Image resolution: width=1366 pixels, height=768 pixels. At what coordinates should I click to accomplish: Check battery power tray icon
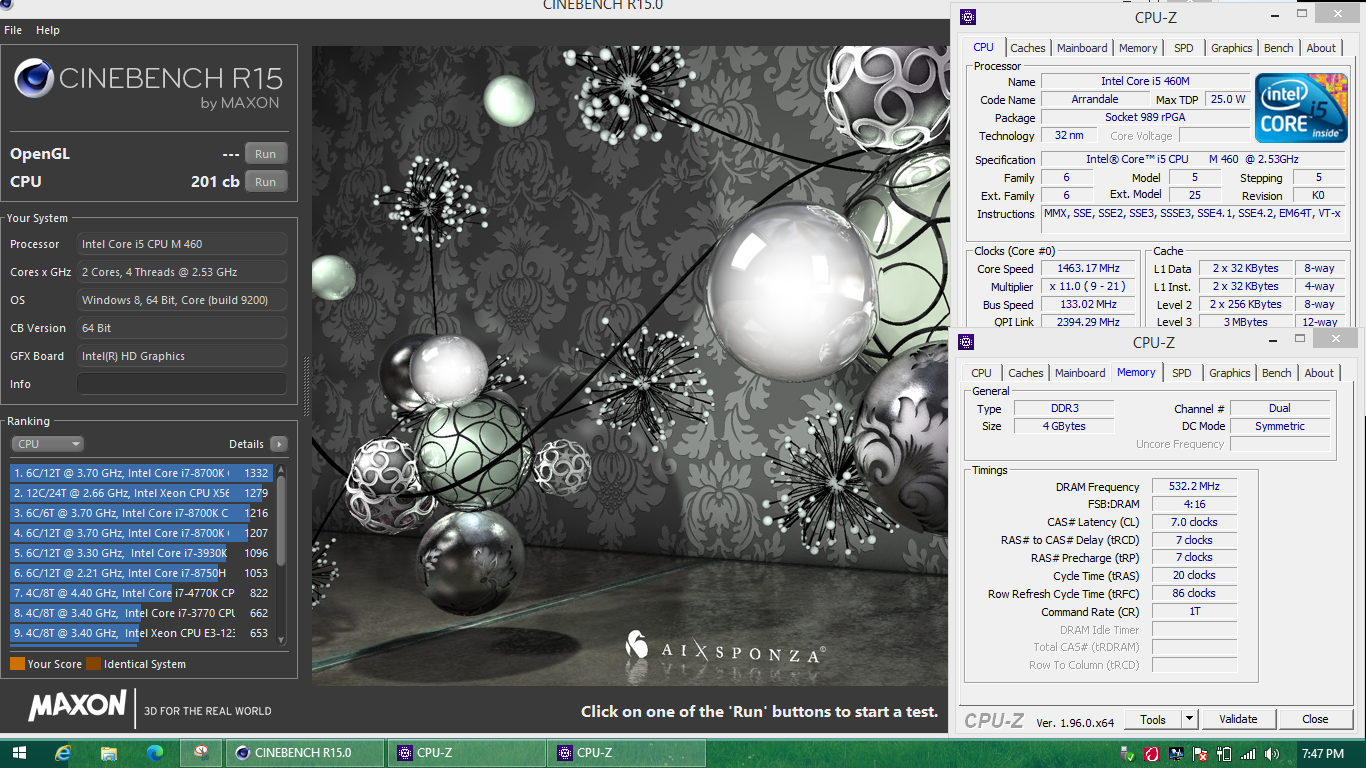(1223, 753)
